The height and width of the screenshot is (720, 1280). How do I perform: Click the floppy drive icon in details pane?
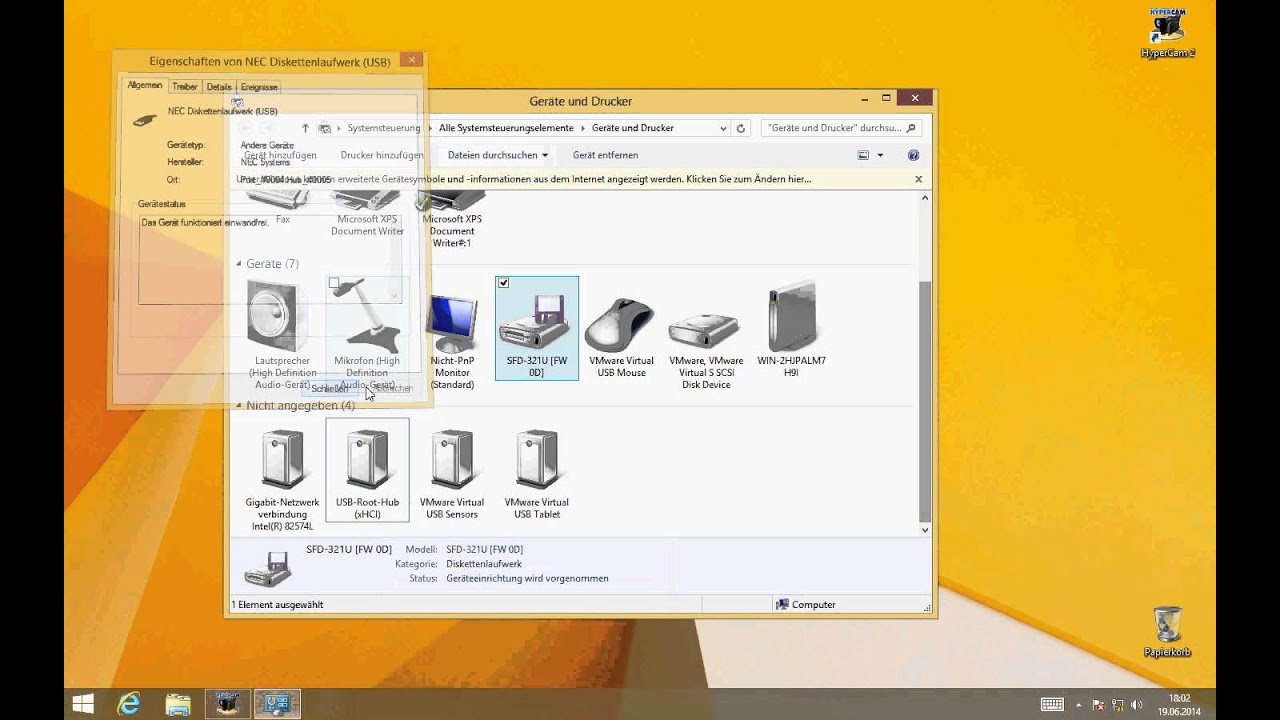[268, 570]
